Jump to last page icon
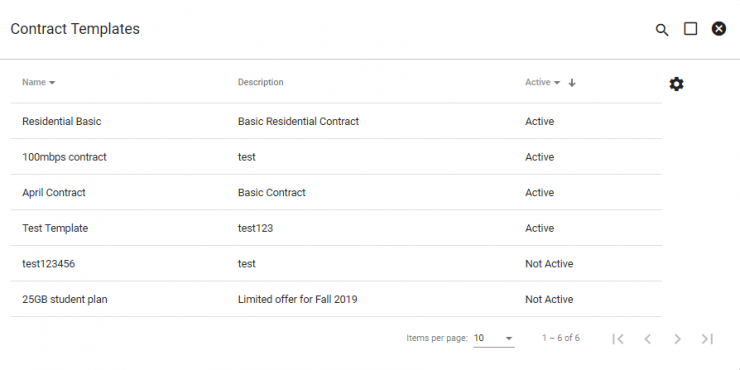 [707, 338]
